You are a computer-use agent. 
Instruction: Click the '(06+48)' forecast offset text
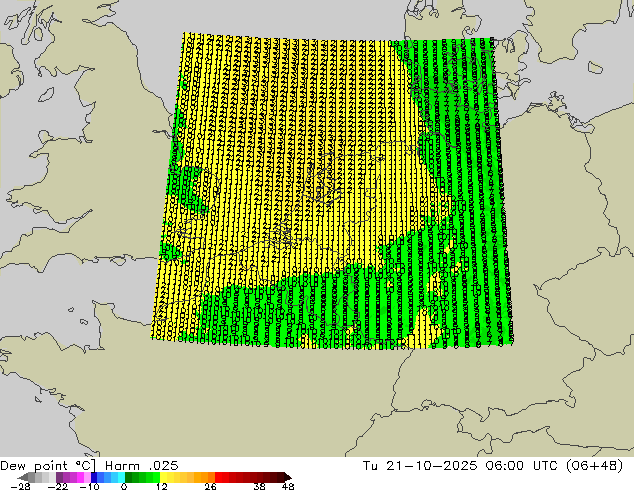(594, 466)
